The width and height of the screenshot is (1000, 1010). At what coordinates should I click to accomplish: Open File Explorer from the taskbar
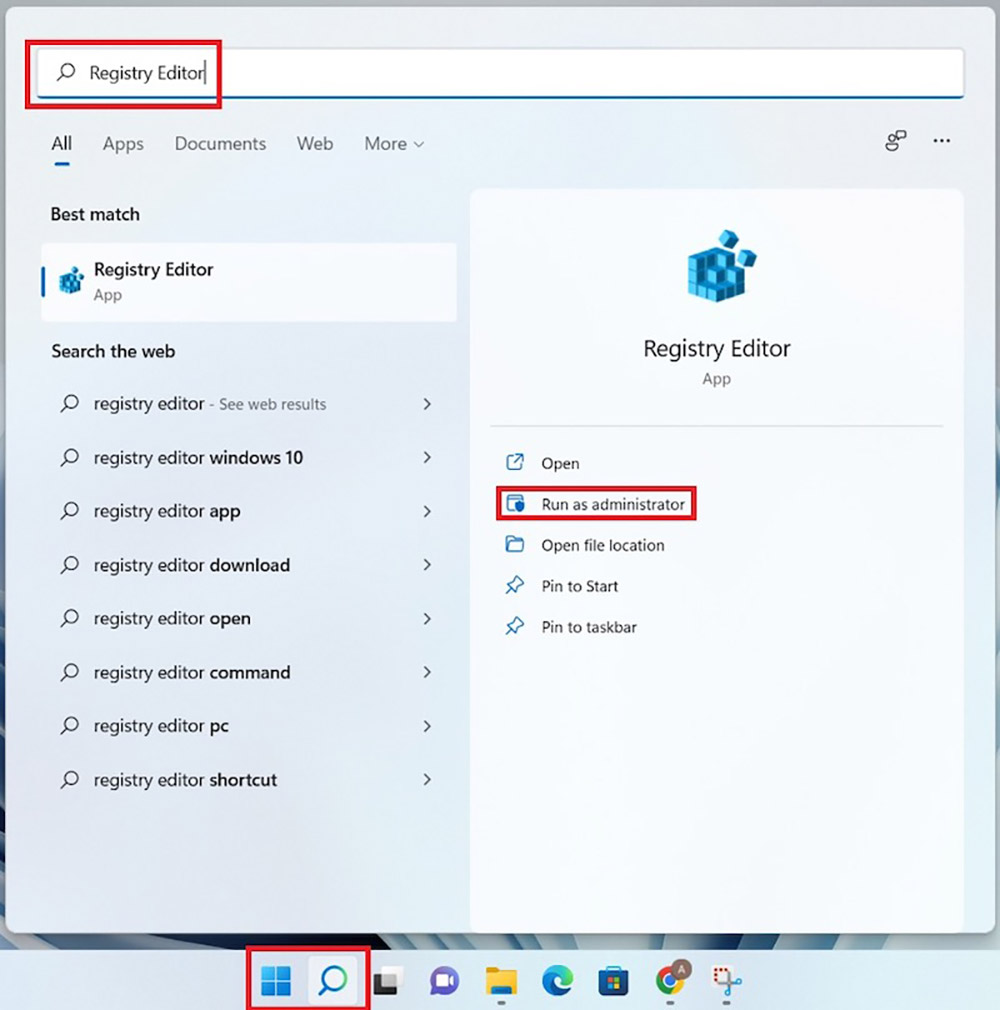pyautogui.click(x=501, y=981)
